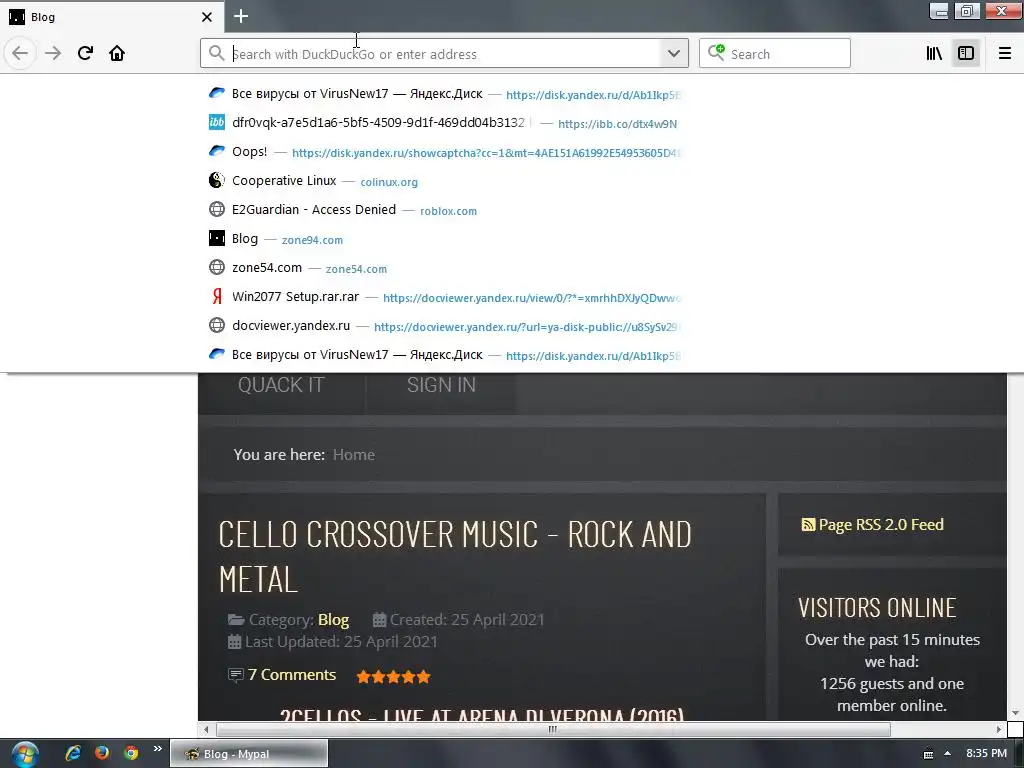The height and width of the screenshot is (768, 1024).
Task: Open the browser home page
Action: (117, 53)
